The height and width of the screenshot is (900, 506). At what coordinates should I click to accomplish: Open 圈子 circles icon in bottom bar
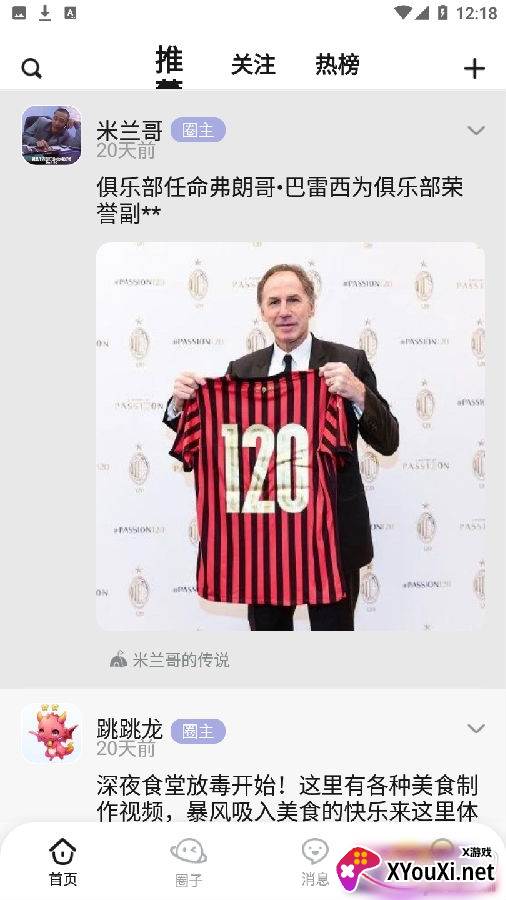point(188,852)
